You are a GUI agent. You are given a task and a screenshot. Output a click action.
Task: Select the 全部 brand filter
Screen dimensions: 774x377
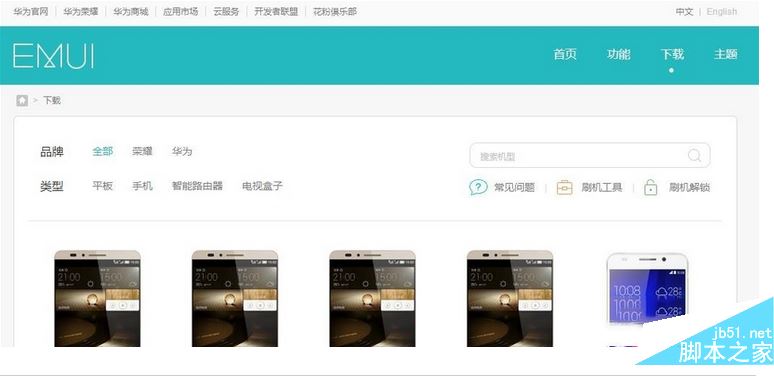click(103, 151)
